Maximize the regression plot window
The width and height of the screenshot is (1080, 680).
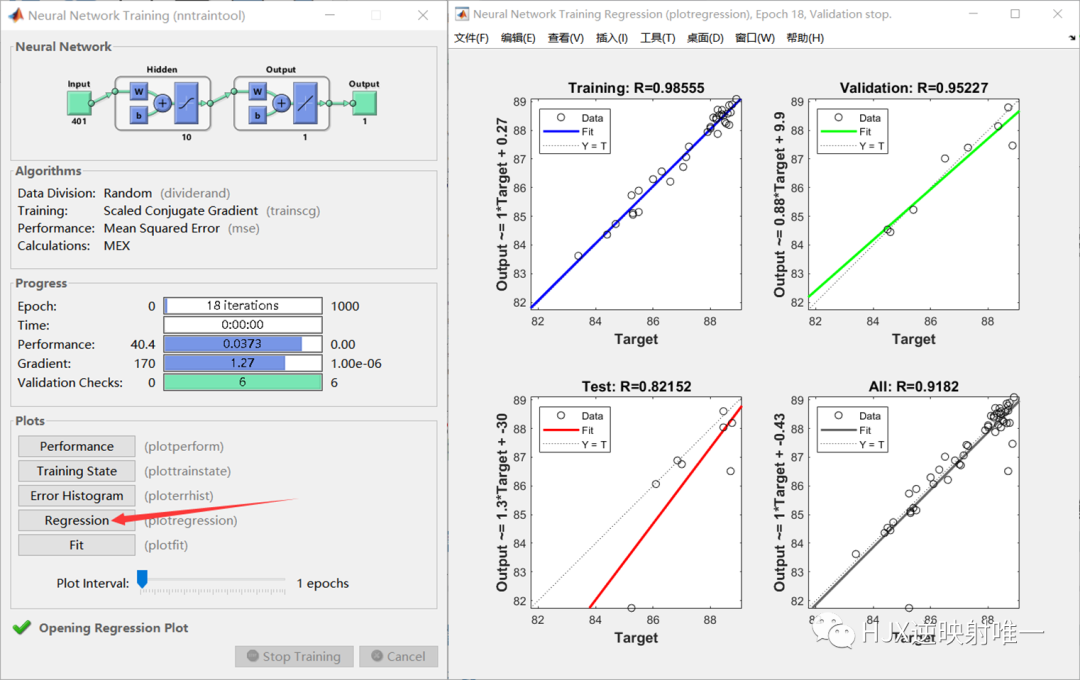(1015, 14)
